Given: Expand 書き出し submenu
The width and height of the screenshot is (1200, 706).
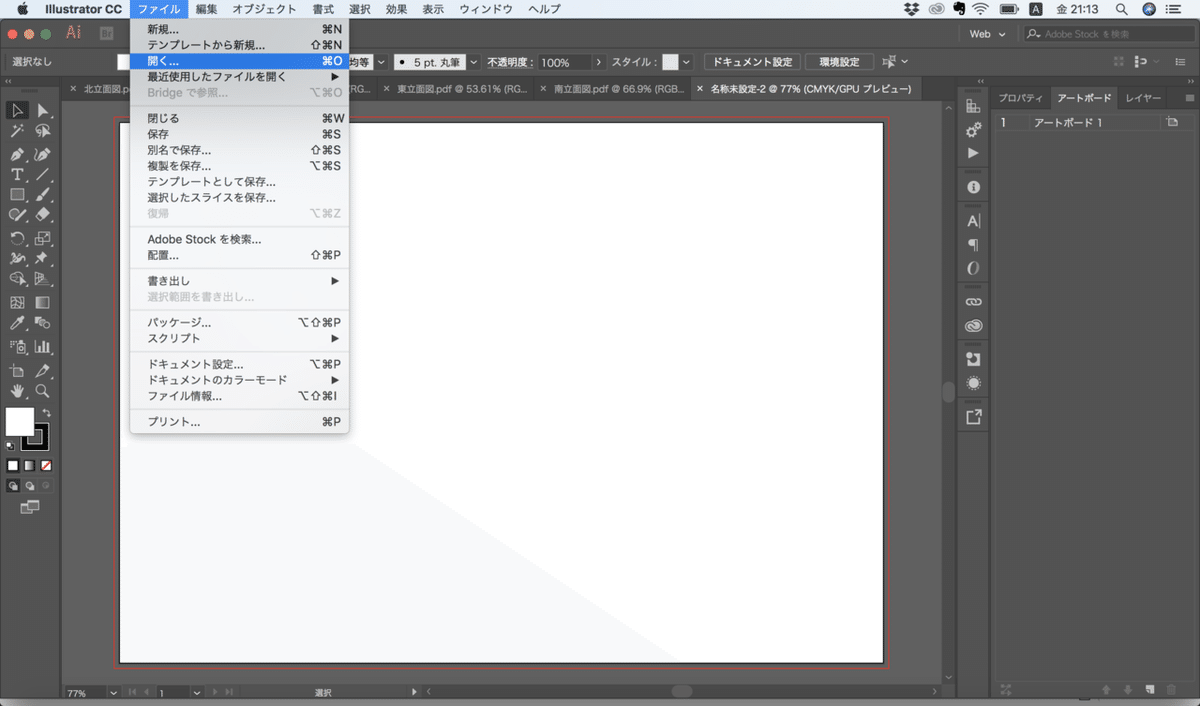Looking at the screenshot, I should (239, 281).
